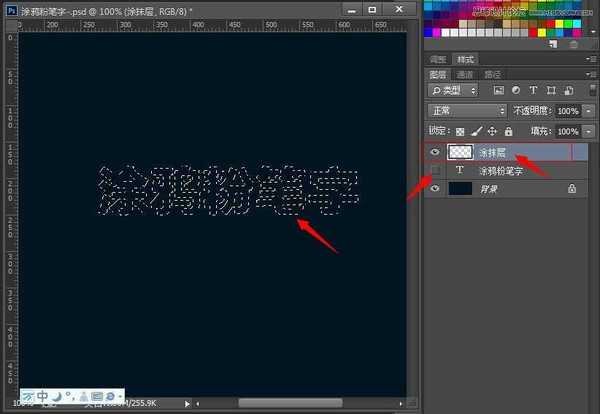Filter layers by smart objects icon
The image size is (600, 414).
click(x=569, y=90)
